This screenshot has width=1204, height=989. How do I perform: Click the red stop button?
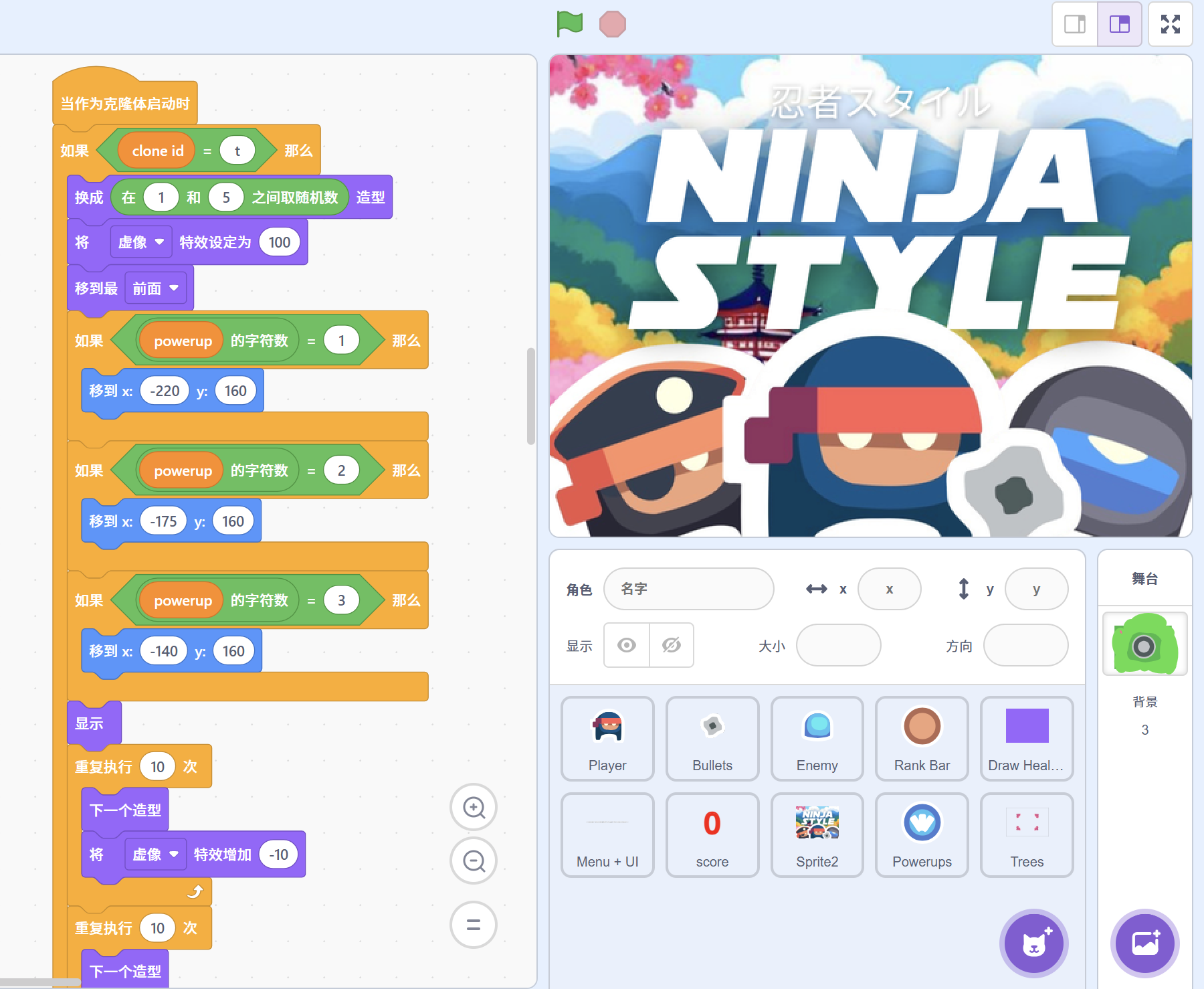(x=612, y=25)
